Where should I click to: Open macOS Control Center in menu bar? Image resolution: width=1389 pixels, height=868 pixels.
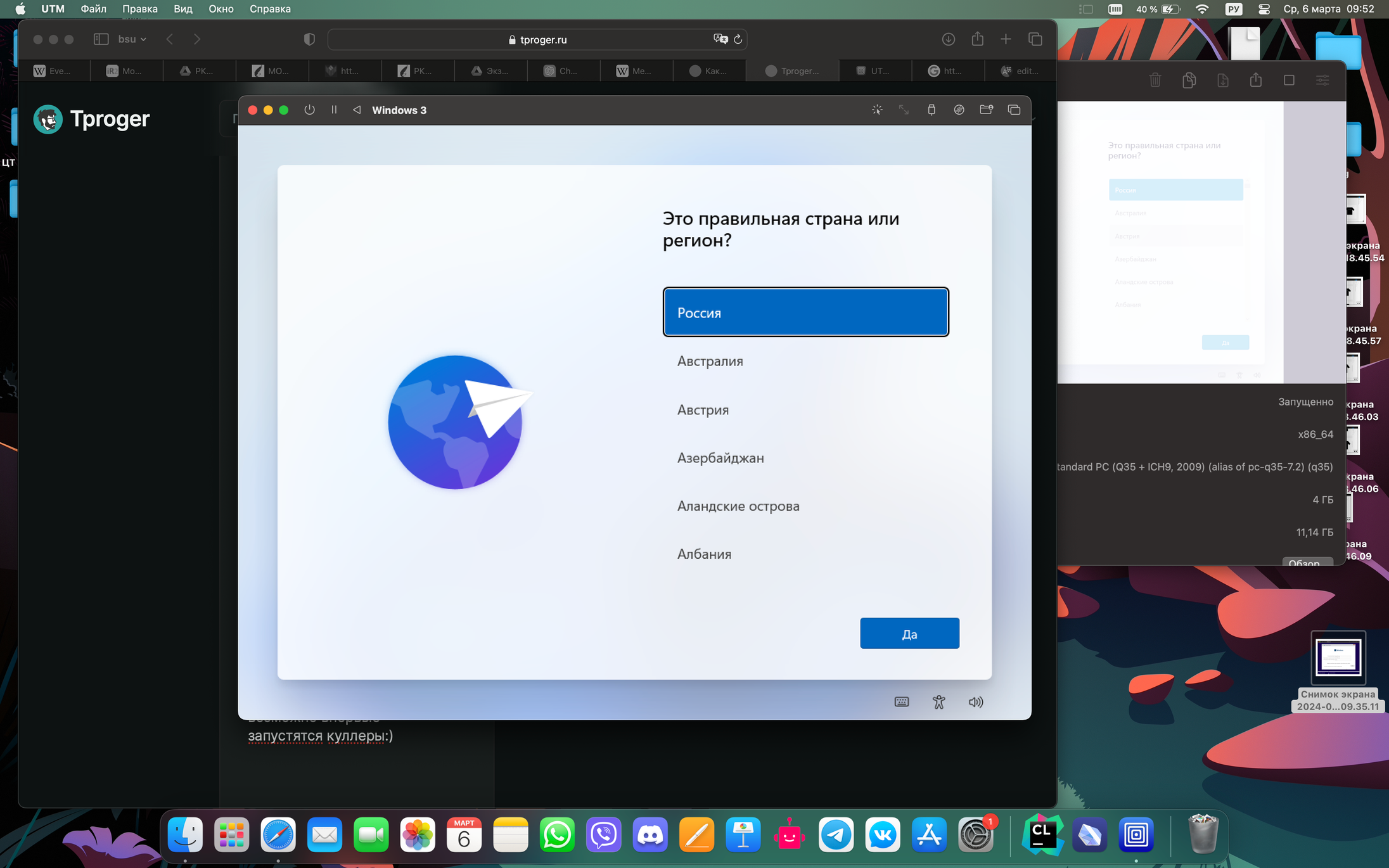click(1264, 9)
